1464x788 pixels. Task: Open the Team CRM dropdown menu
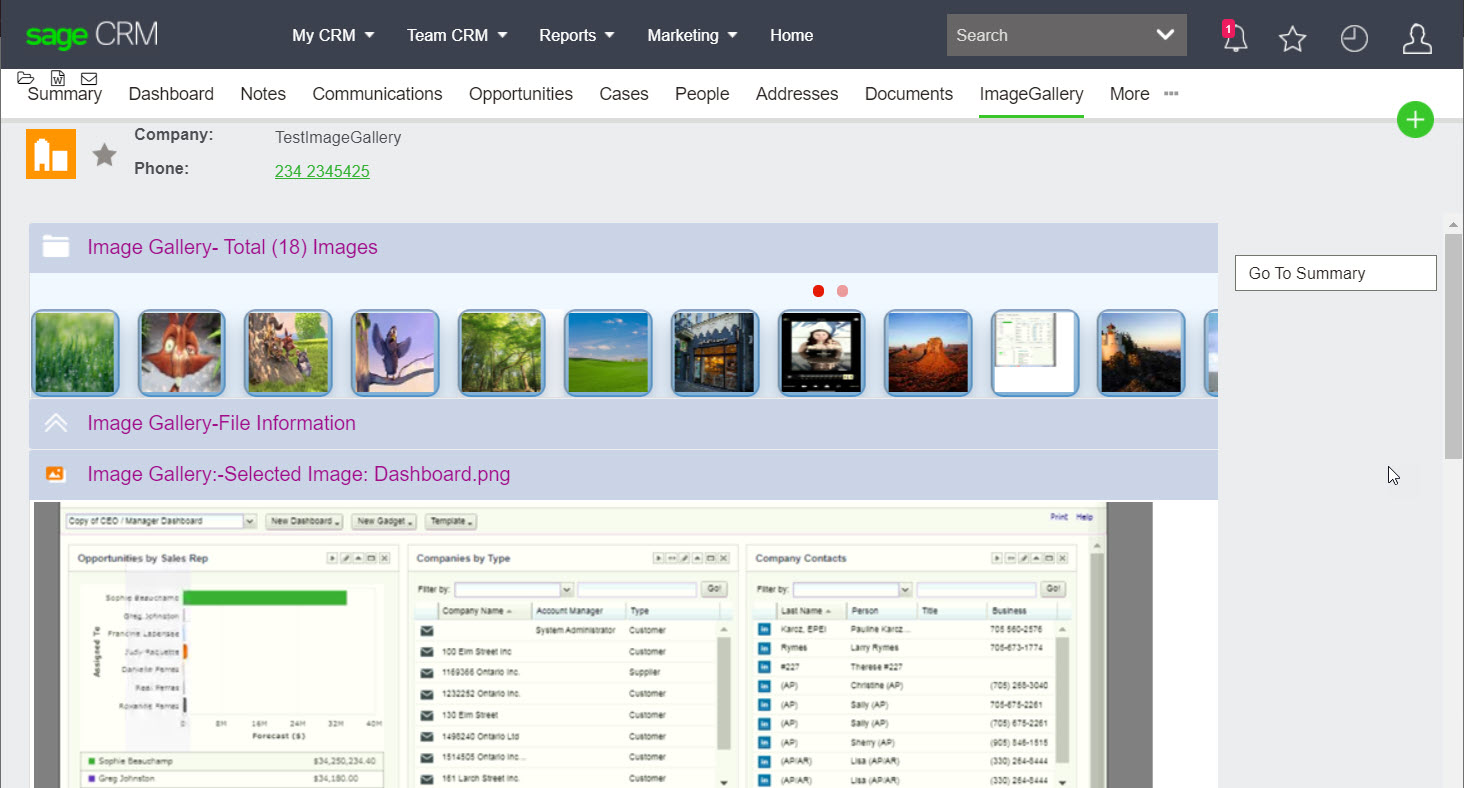click(457, 35)
